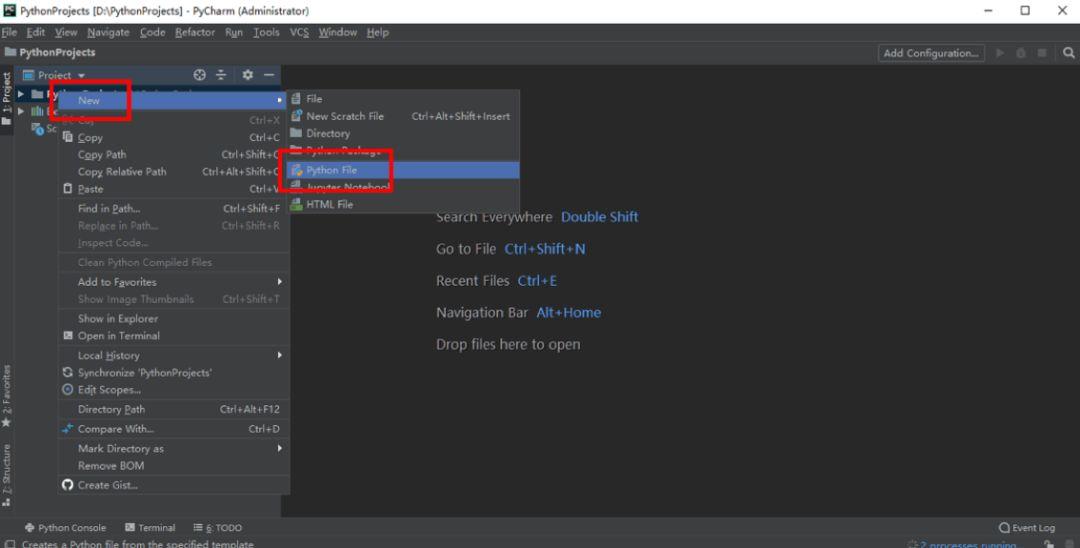Expand the Local History submenu arrow
This screenshot has width=1080, height=548.
tap(280, 355)
